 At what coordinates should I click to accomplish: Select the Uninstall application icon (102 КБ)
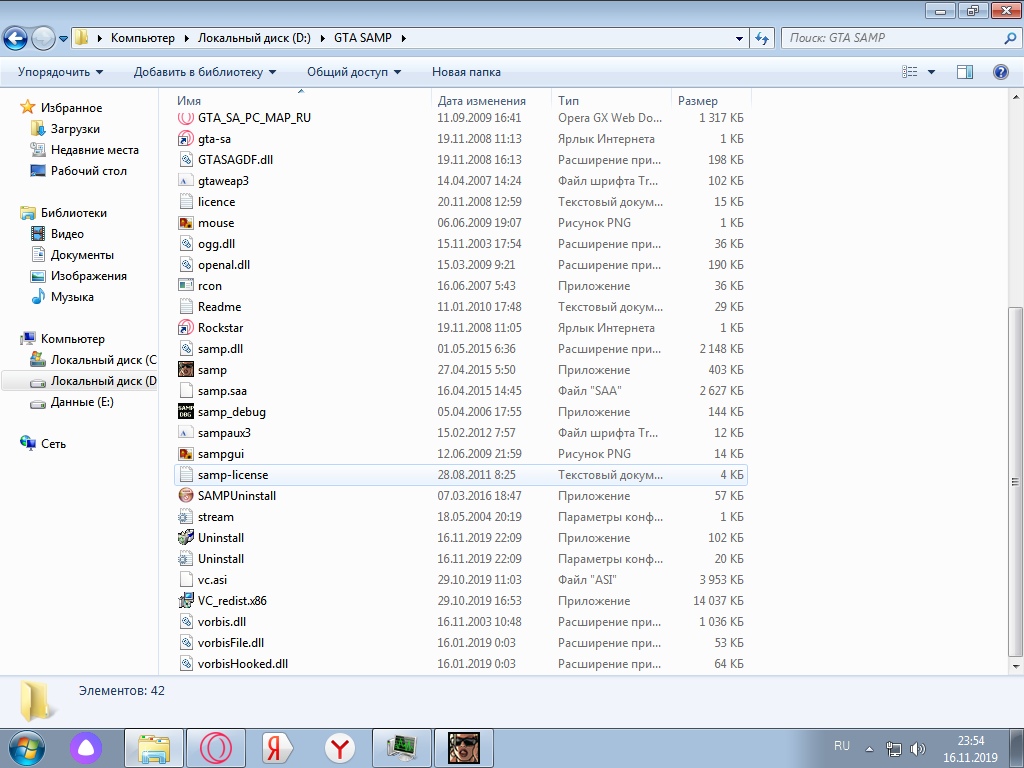[186, 537]
